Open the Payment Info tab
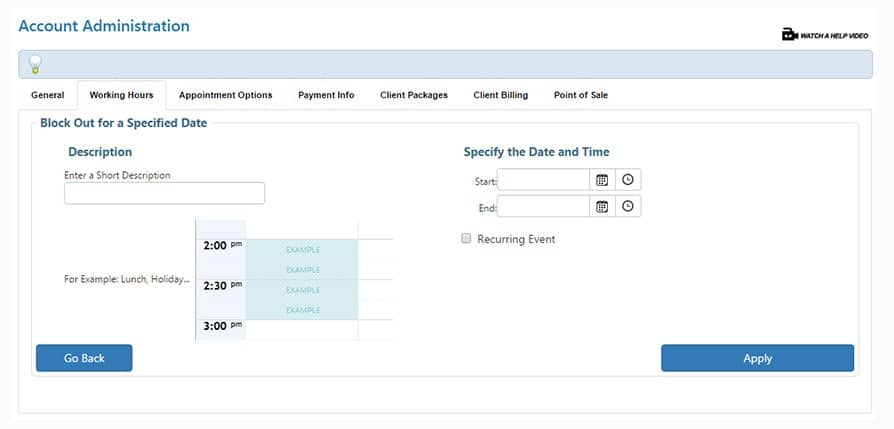 click(326, 95)
